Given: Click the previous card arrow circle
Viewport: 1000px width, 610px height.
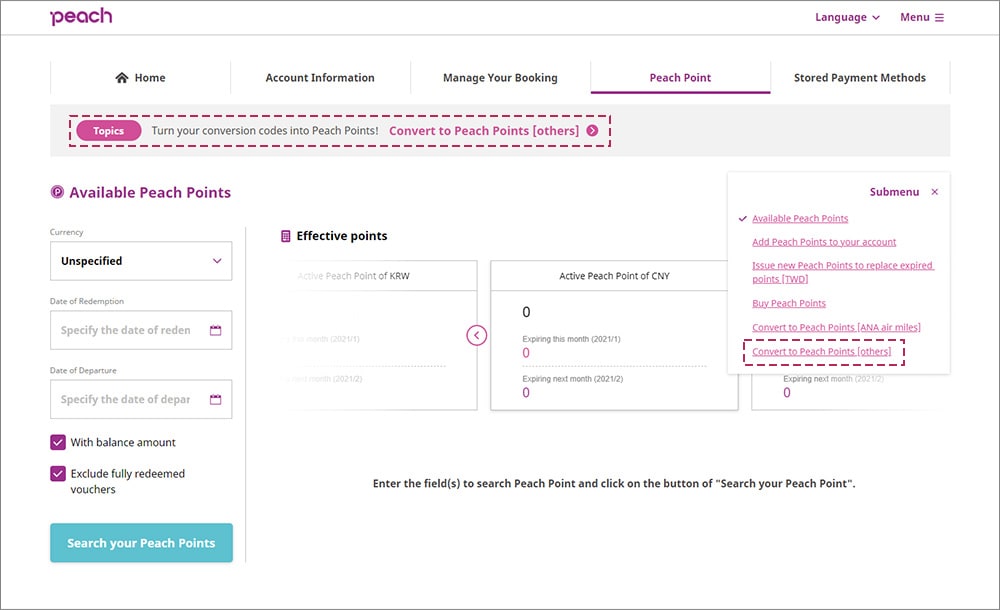Looking at the screenshot, I should pos(476,335).
